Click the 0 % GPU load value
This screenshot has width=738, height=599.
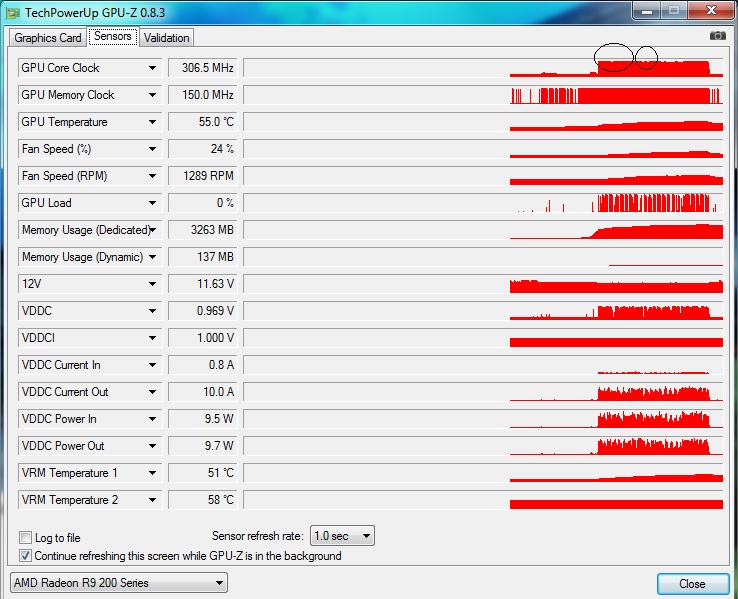(x=202, y=203)
